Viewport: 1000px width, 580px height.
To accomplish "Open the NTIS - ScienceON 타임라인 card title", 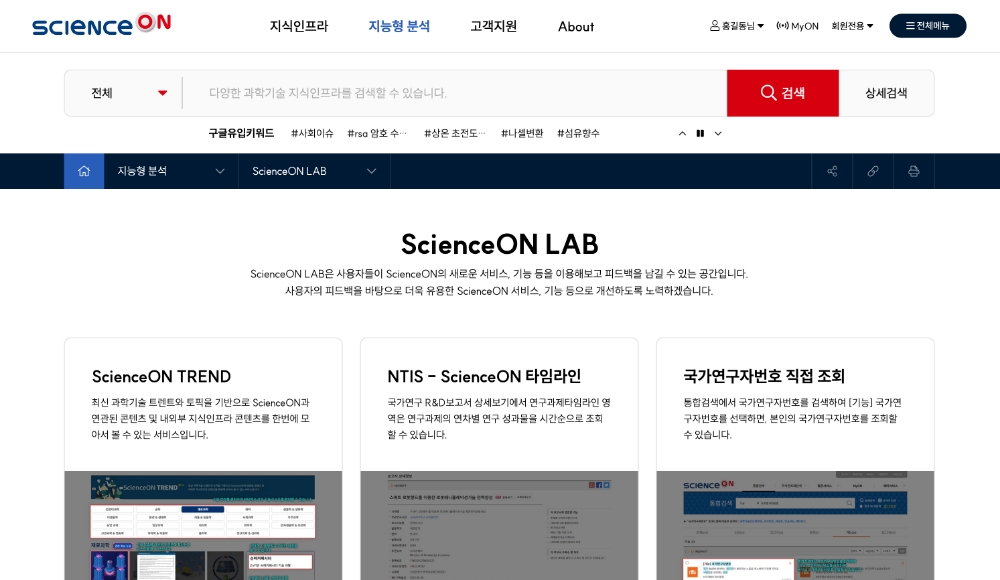I will point(484,376).
